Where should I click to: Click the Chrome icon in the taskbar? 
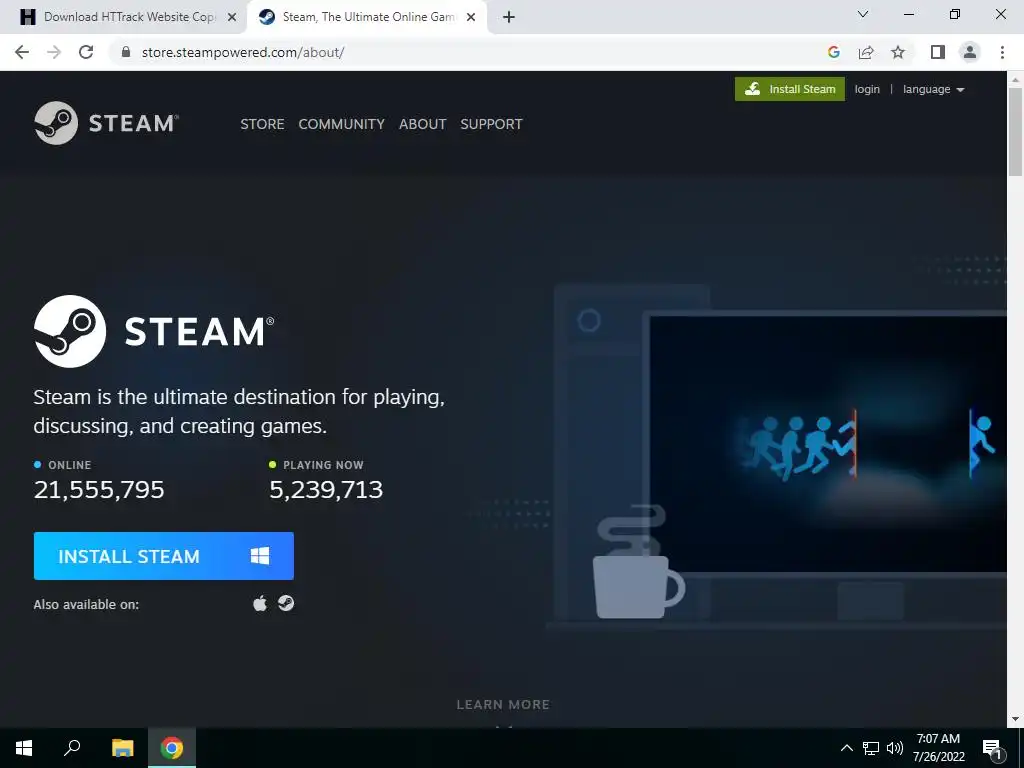point(172,748)
